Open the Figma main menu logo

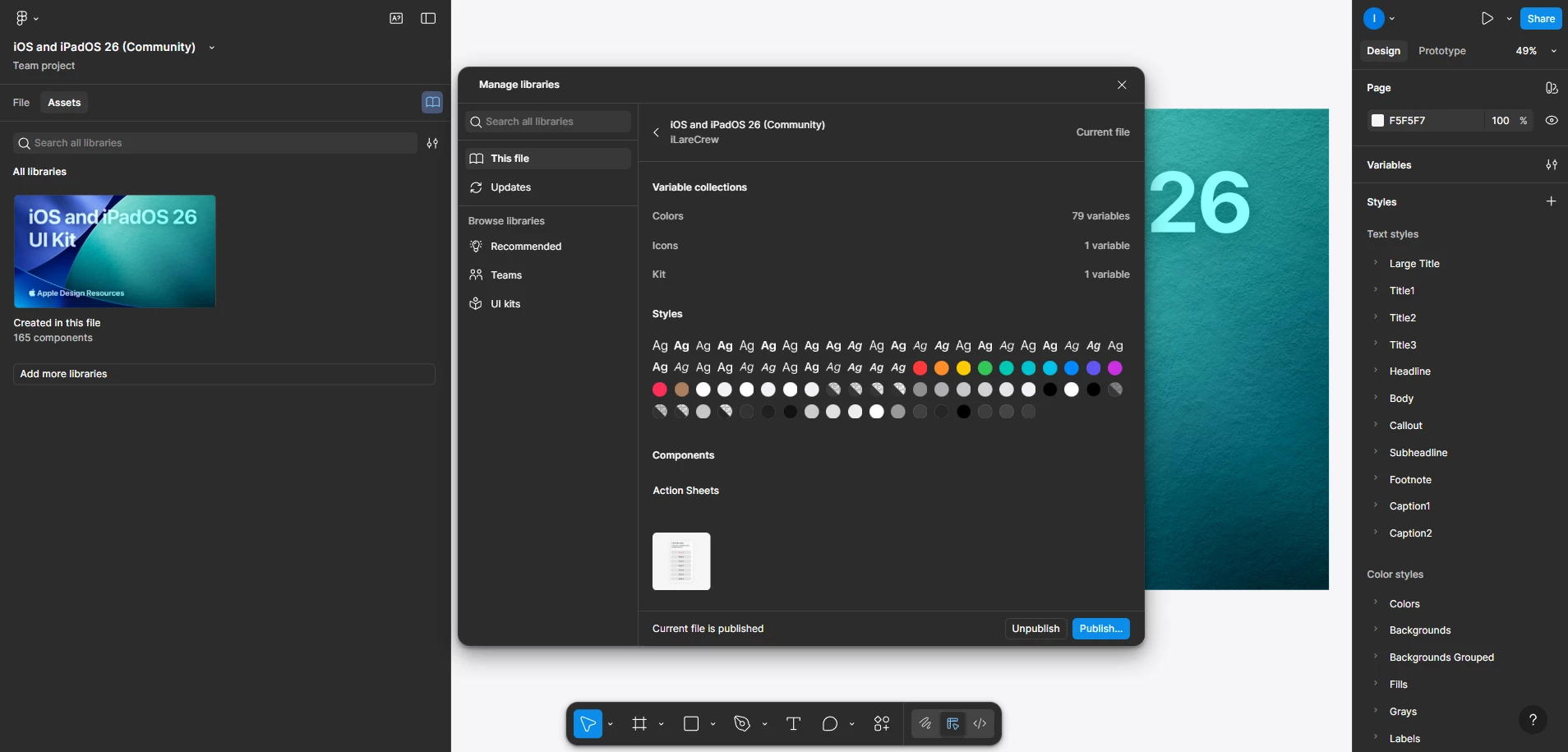click(22, 18)
